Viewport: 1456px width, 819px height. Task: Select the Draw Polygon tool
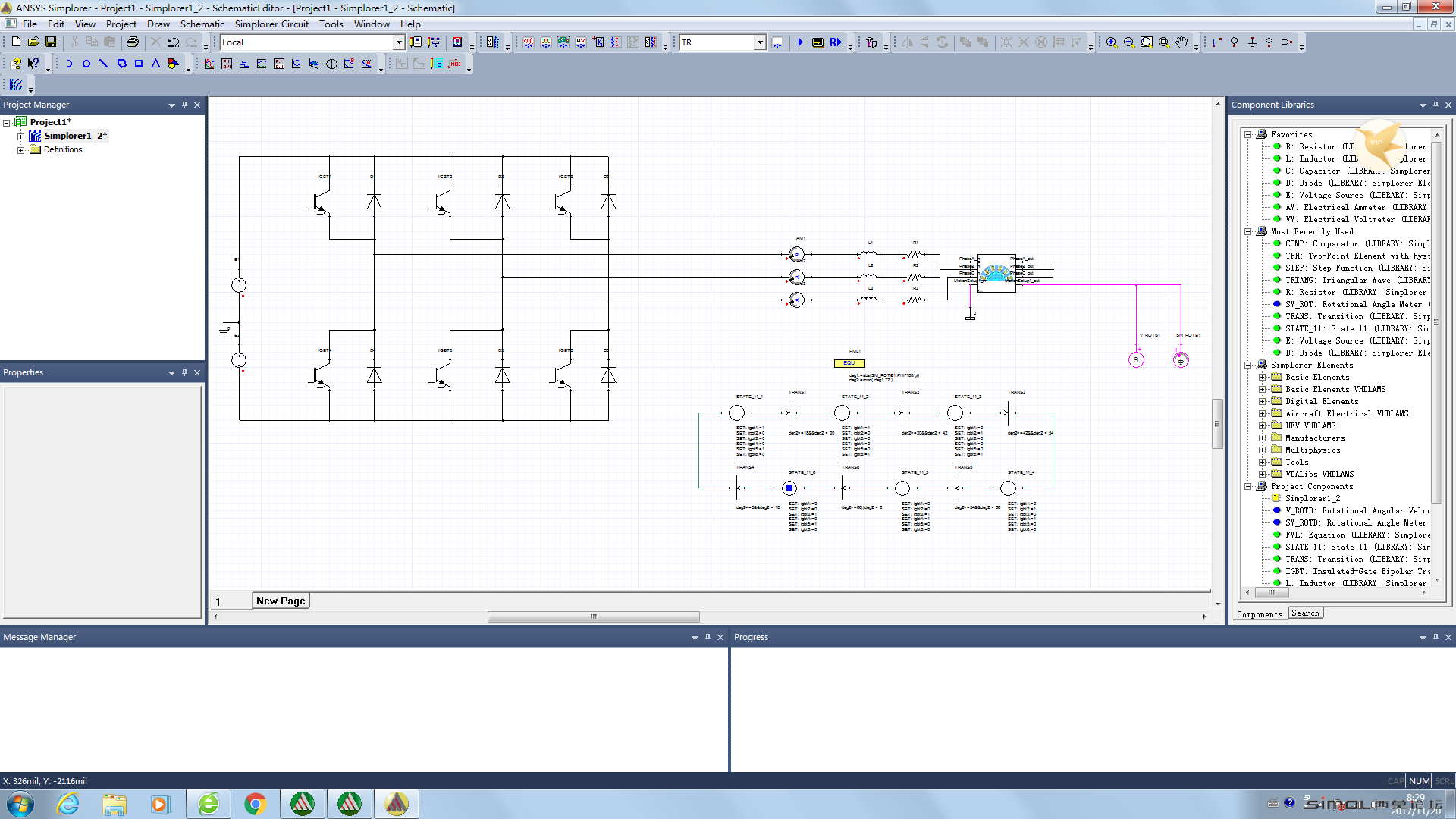[x=121, y=64]
